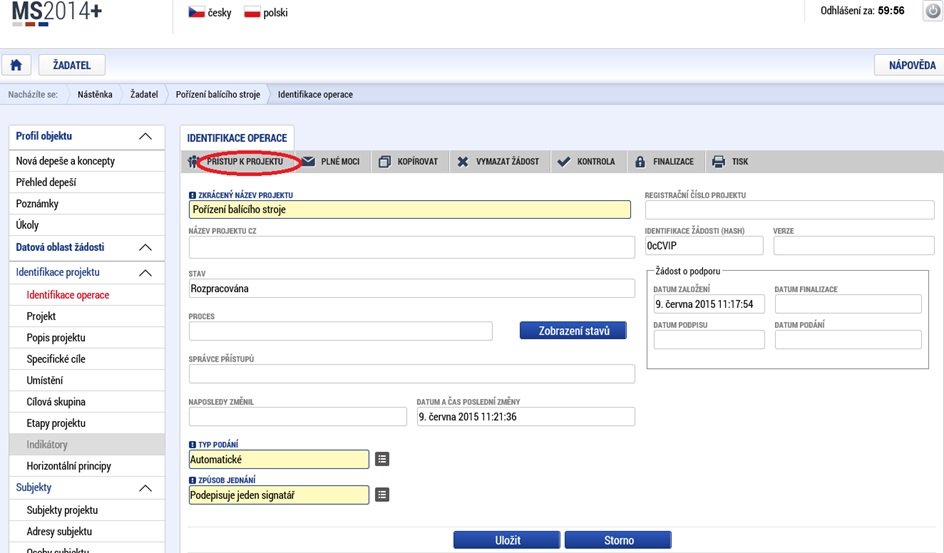
Task: Click the envelope icon for Plné moci
Action: pyautogui.click(x=309, y=161)
